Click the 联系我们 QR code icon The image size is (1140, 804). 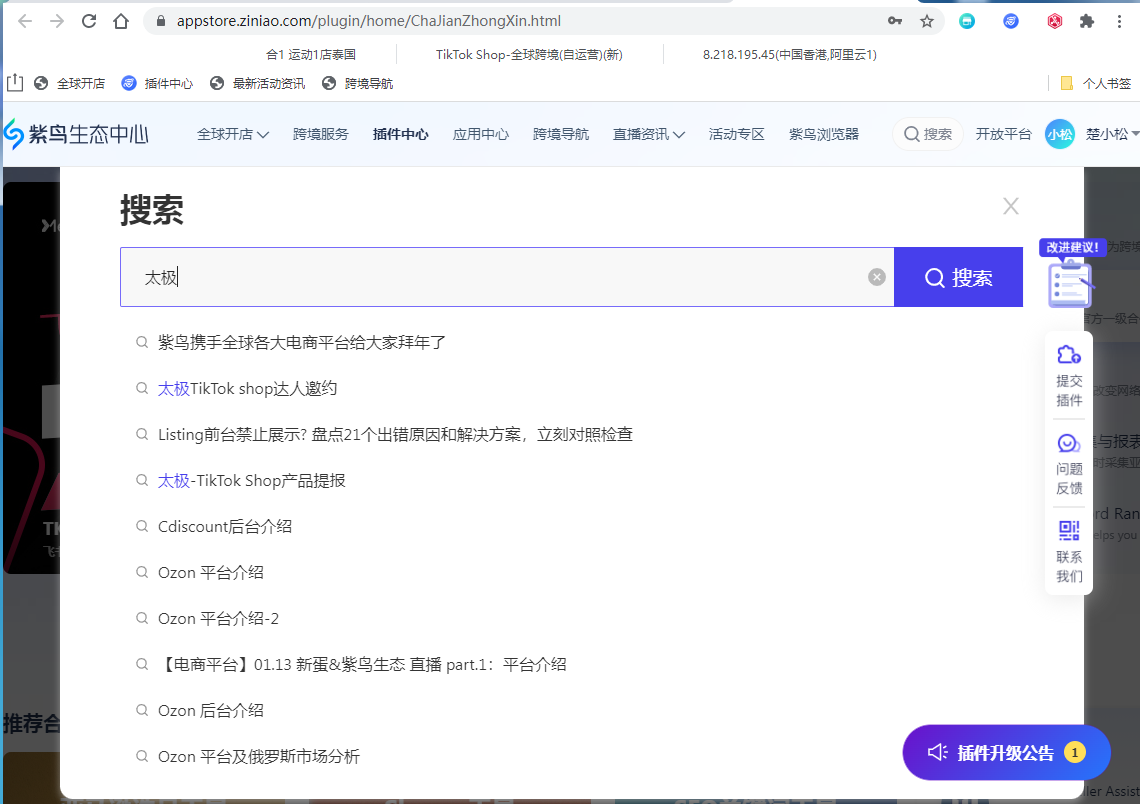[x=1069, y=552]
